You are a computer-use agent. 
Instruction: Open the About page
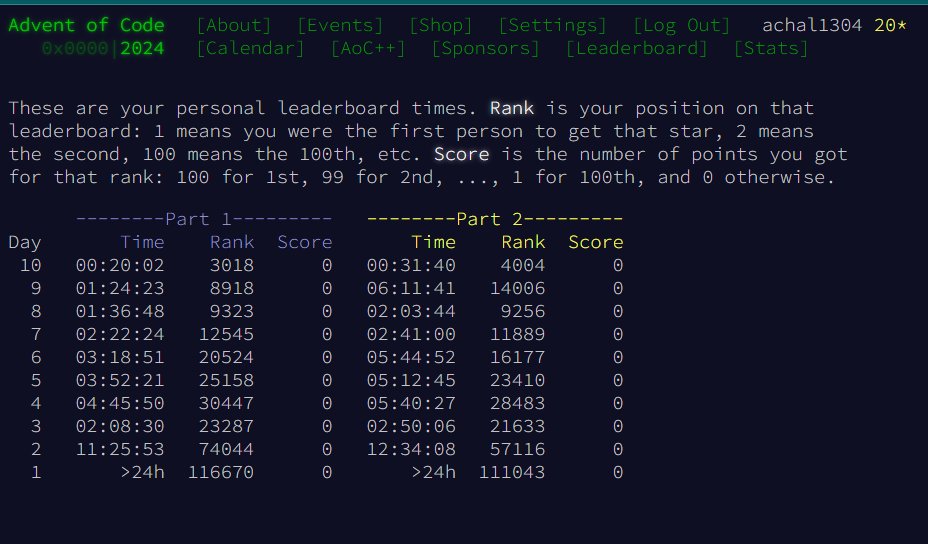pyautogui.click(x=234, y=25)
